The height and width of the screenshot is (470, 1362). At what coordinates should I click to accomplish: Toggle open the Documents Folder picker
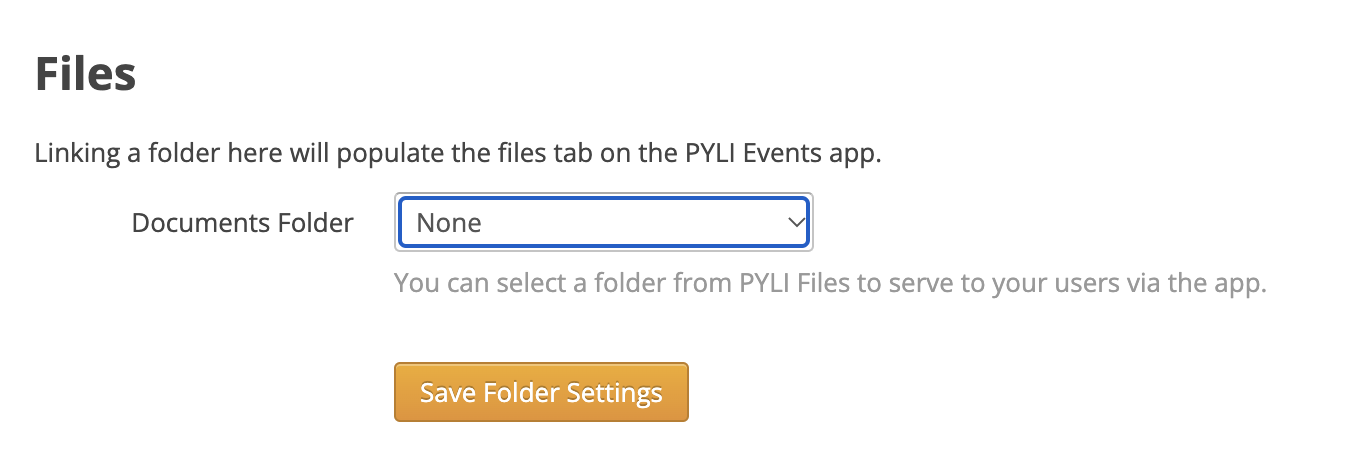pyautogui.click(x=603, y=222)
